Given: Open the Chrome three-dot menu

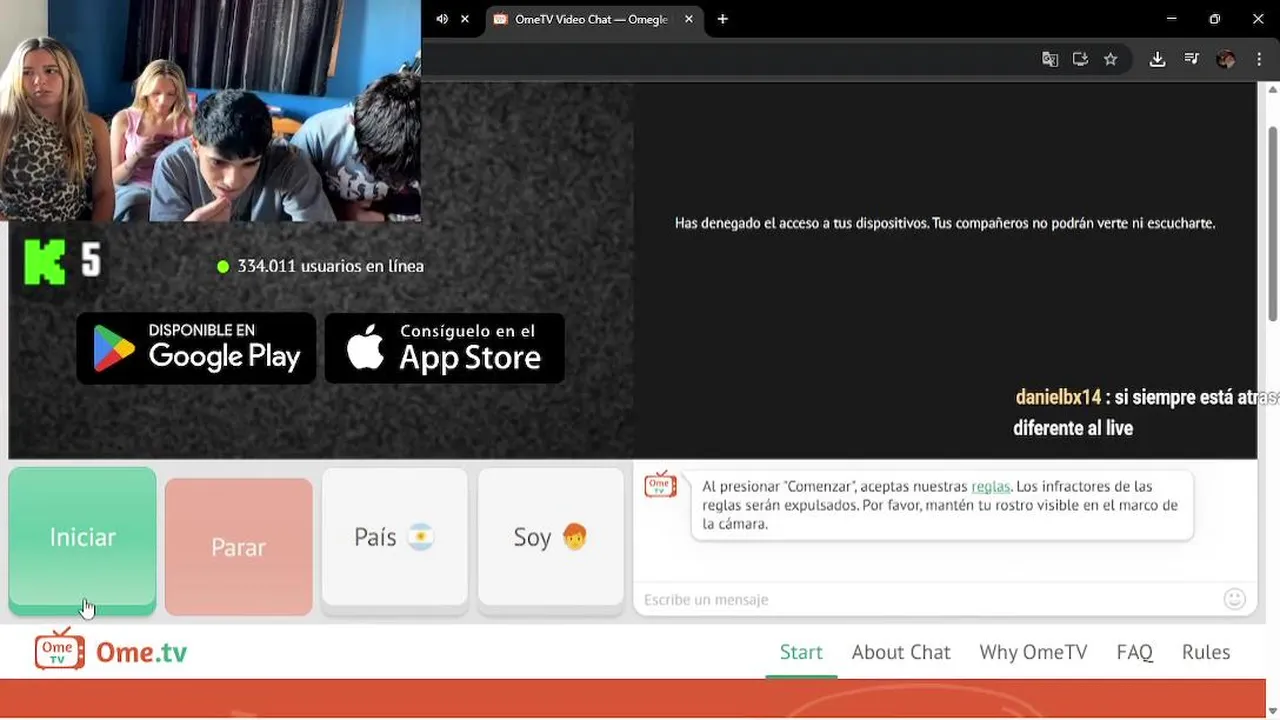Looking at the screenshot, I should pos(1259,59).
